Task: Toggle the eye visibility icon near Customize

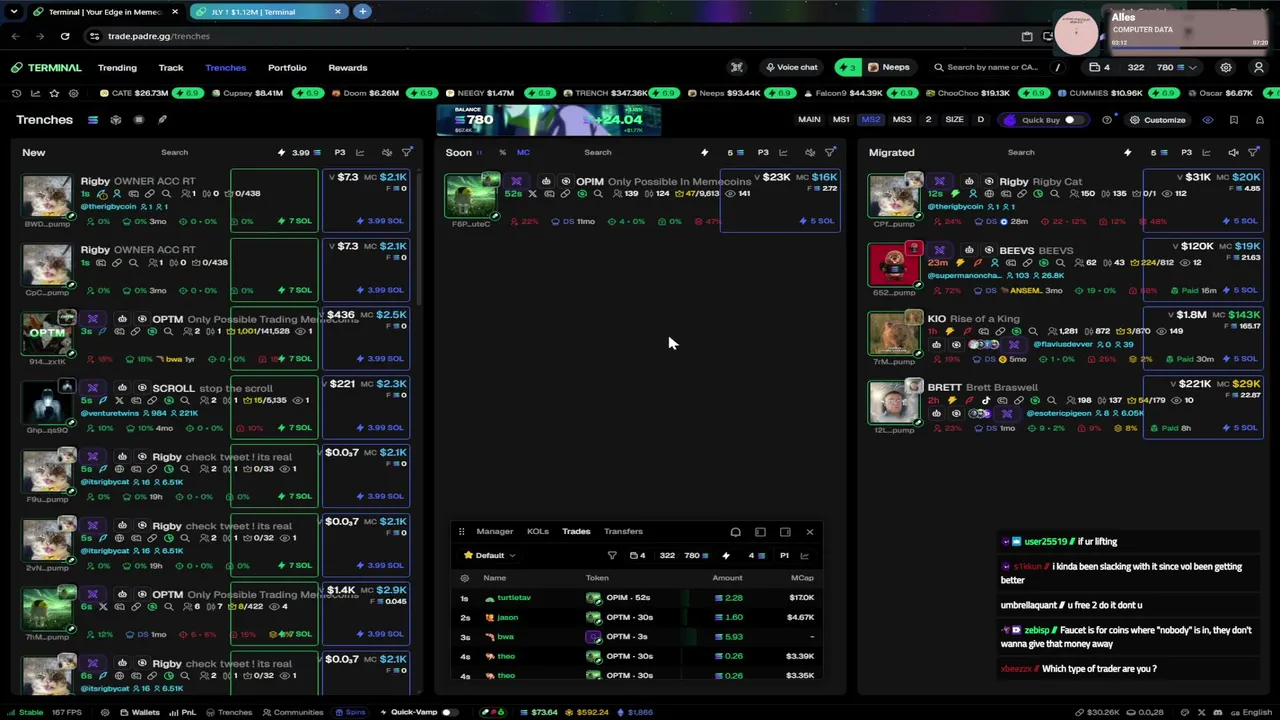Action: coord(1208,120)
